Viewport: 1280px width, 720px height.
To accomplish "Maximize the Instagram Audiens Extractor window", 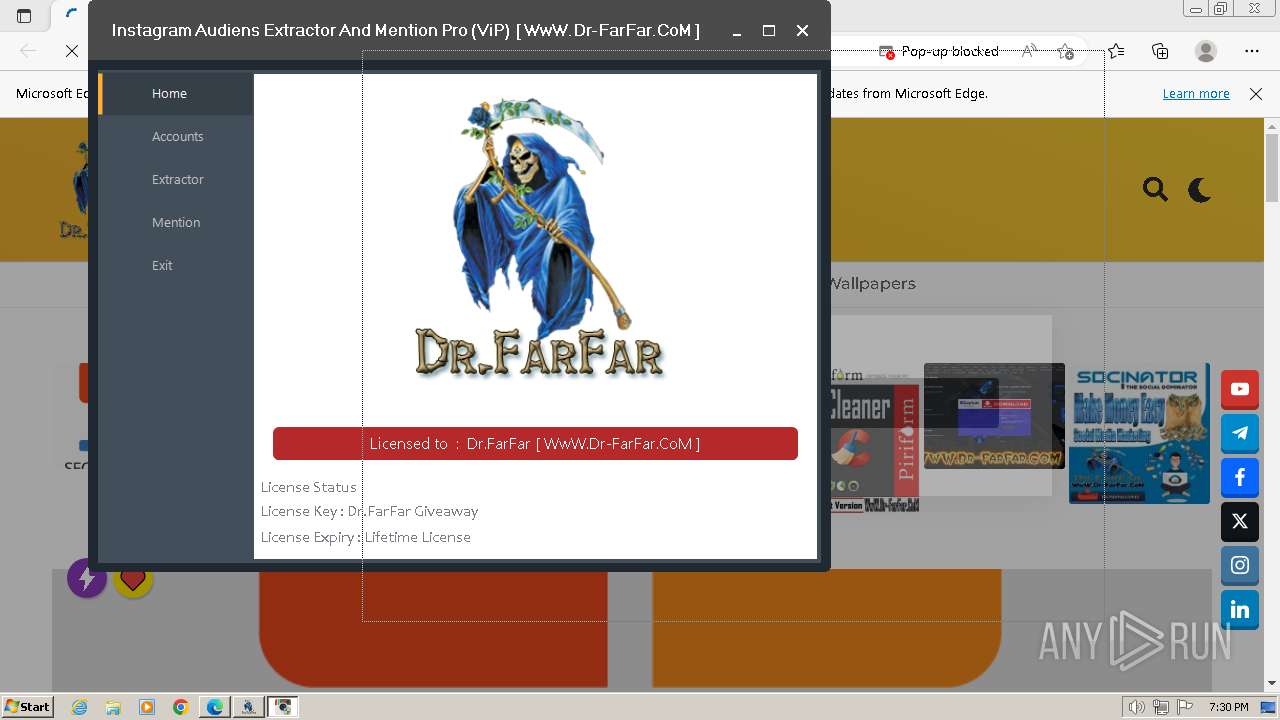I will 769,31.
